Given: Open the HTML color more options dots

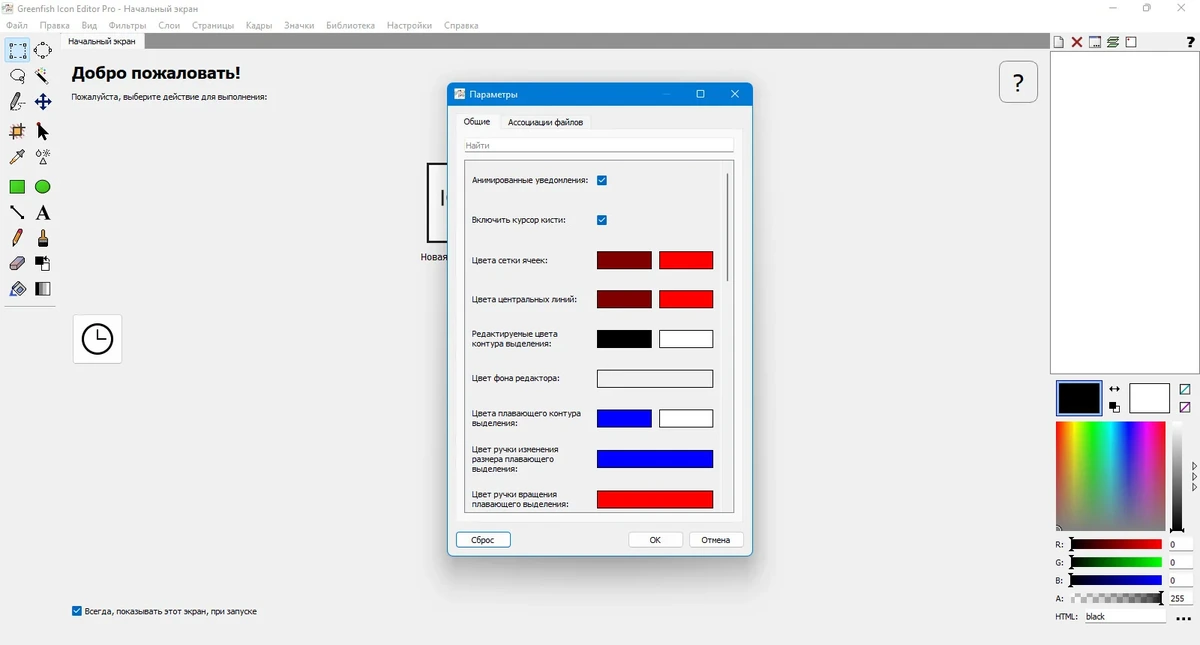Looking at the screenshot, I should tap(1183, 619).
